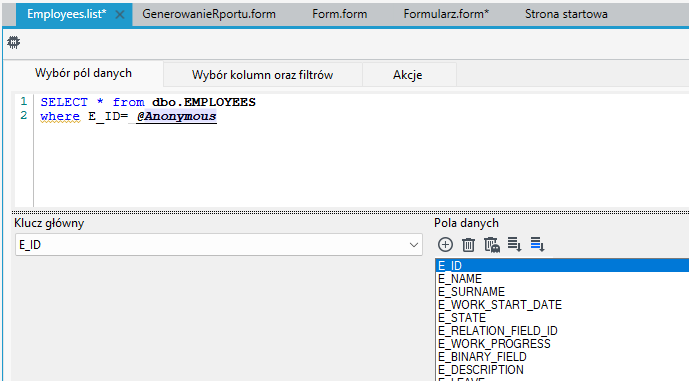Click the blue list-with-arrow icon
689x381 pixels.
[537, 244]
